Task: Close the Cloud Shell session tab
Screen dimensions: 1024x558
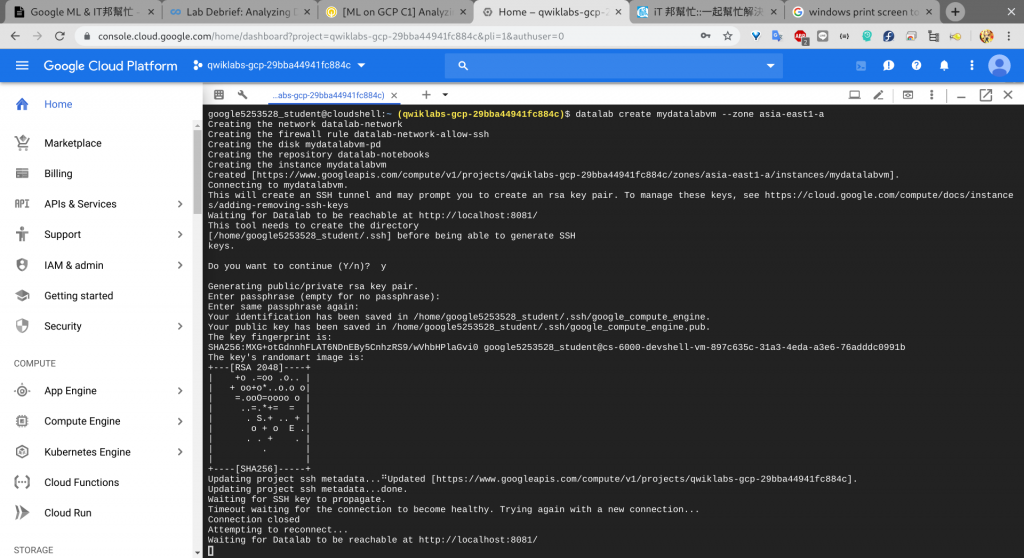Action: [x=394, y=95]
